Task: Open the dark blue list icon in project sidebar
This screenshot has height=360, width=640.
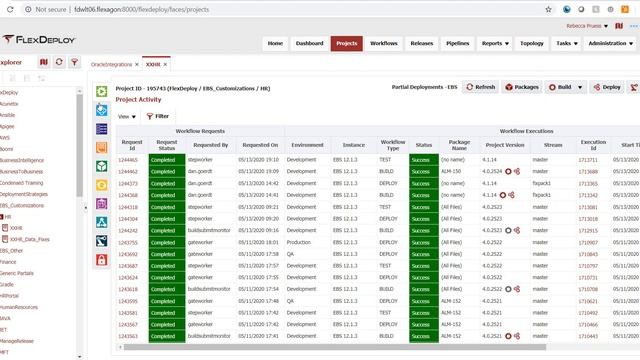Action: coord(102,129)
